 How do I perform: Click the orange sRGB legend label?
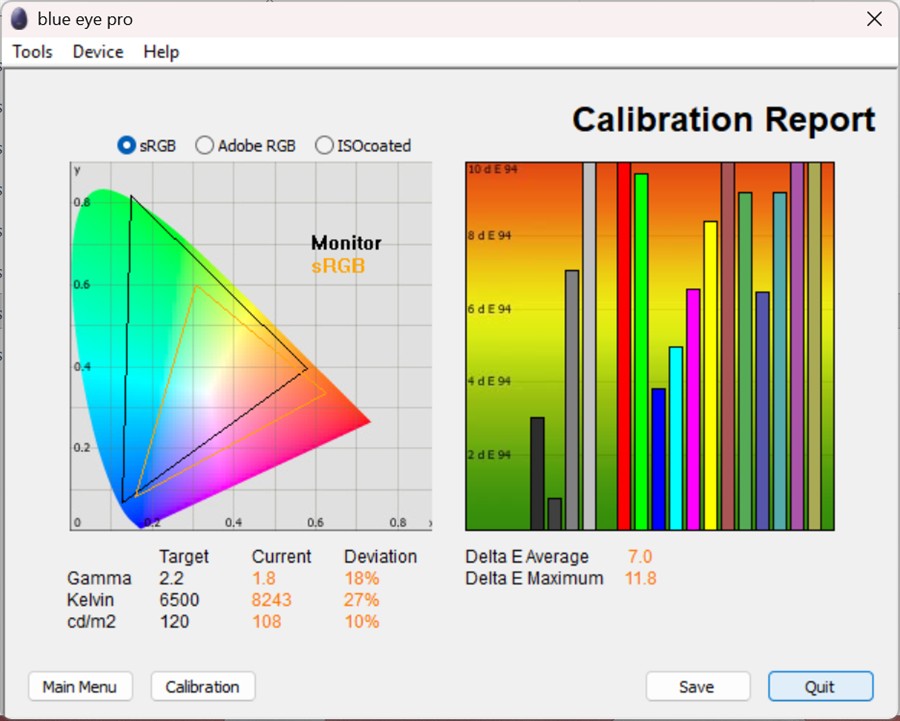coord(338,267)
